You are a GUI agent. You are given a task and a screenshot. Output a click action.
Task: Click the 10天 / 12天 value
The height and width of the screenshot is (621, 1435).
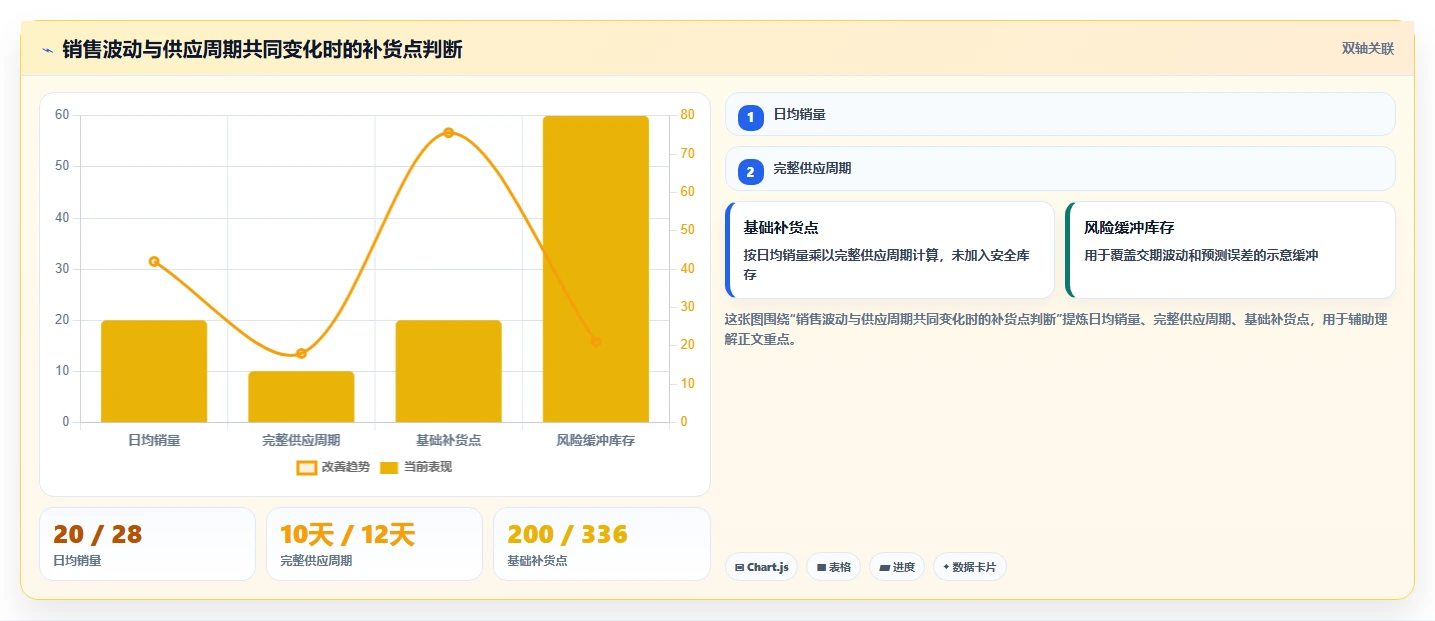click(x=347, y=534)
